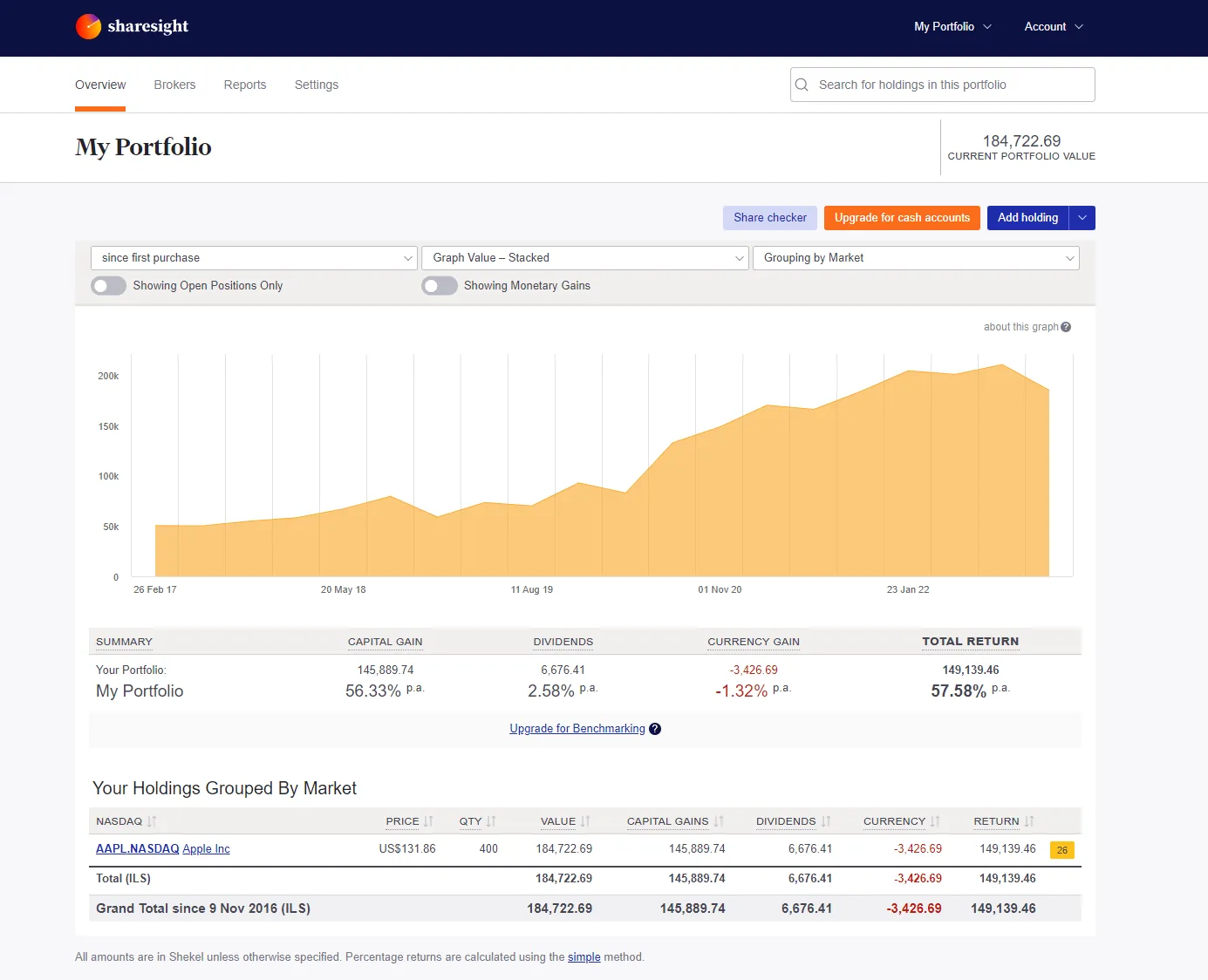Click the Share checker button
Image resolution: width=1208 pixels, height=980 pixels.
769,218
